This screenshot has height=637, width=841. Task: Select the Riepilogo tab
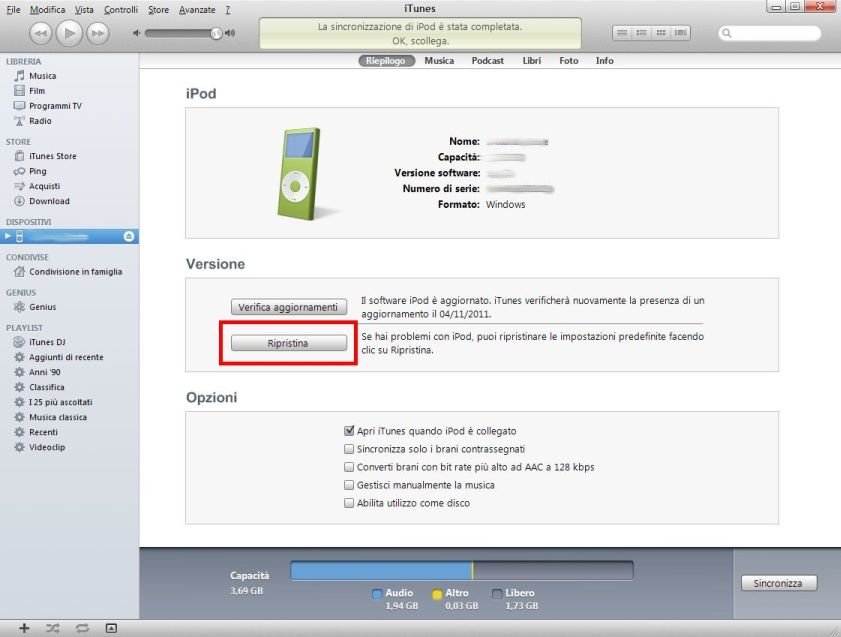click(x=386, y=61)
